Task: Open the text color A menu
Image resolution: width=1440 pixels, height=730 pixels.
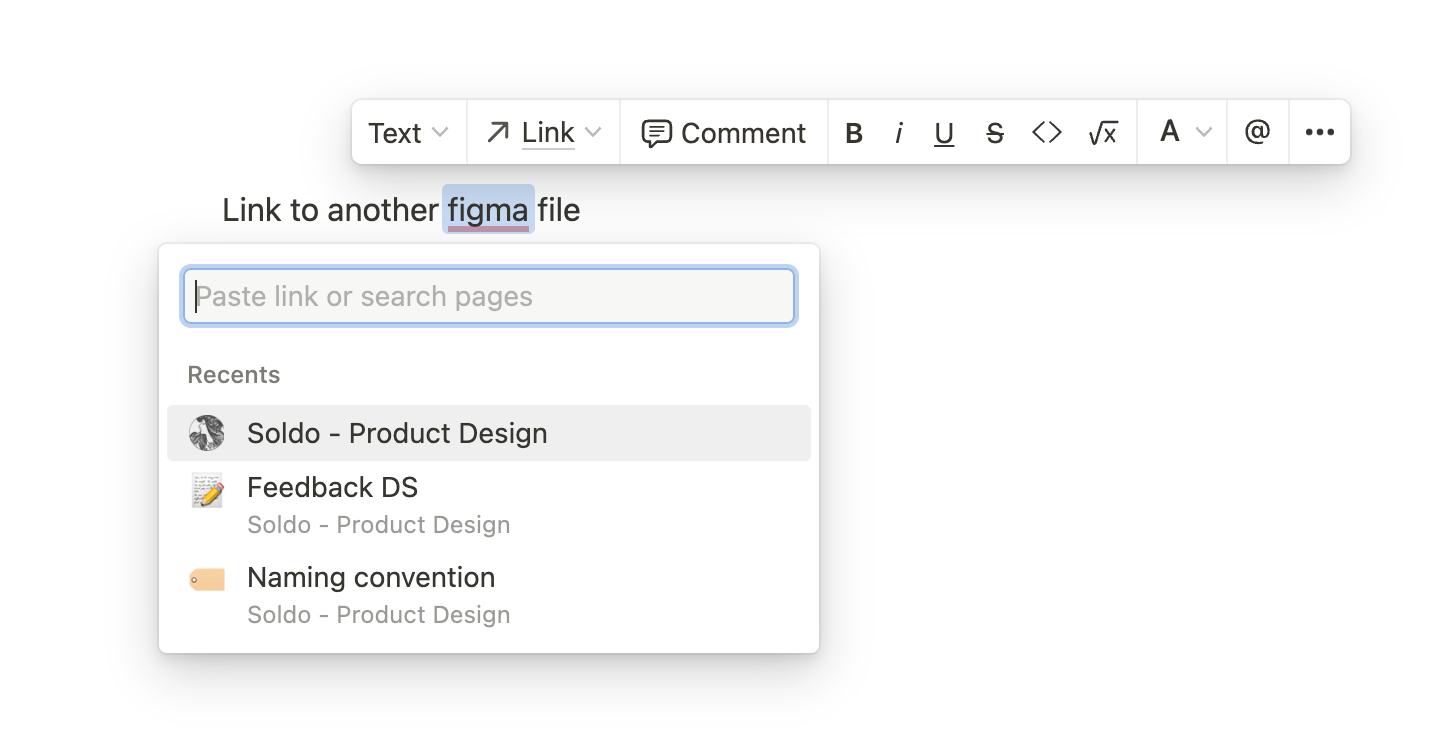Action: coord(1184,132)
